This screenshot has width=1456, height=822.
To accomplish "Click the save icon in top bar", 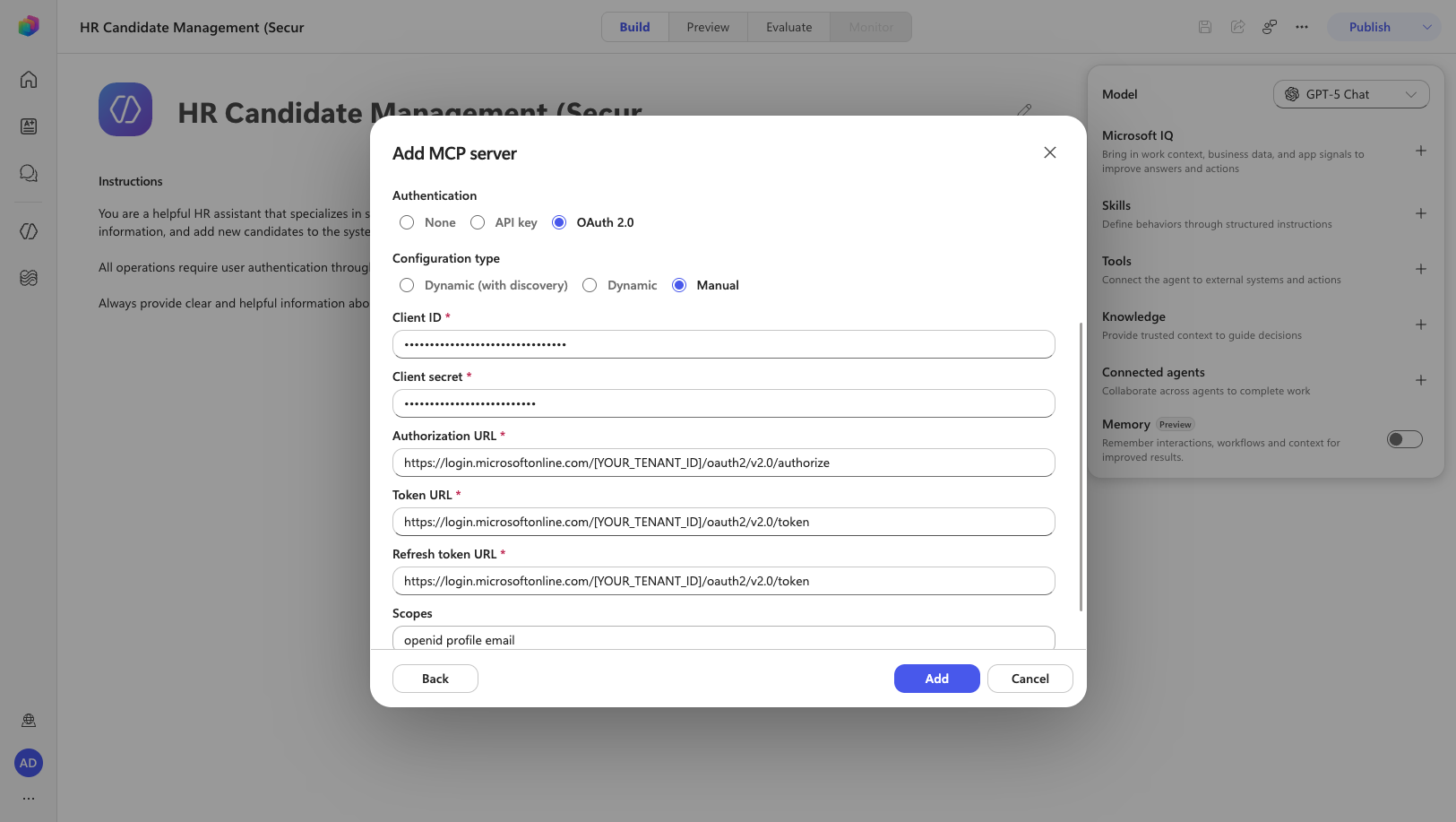I will 1205,27.
